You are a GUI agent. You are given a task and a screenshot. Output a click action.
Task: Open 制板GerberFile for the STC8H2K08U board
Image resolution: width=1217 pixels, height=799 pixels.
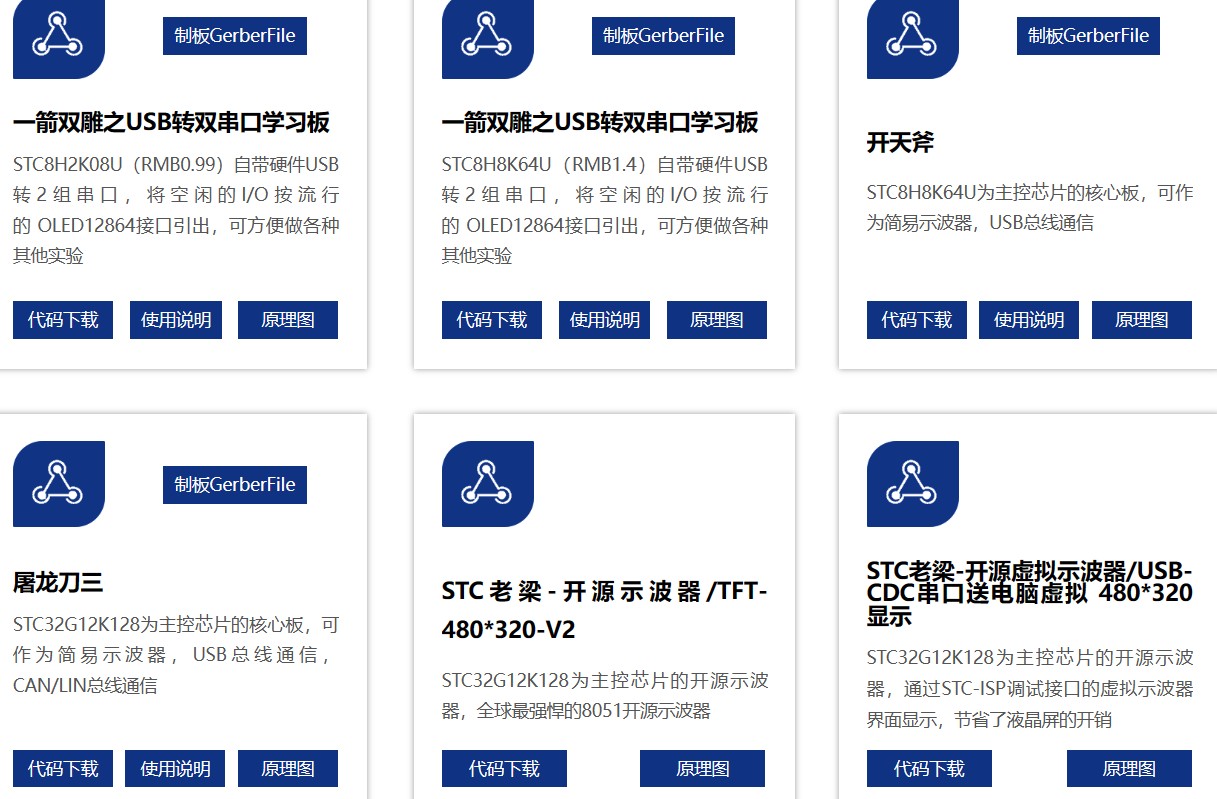(x=235, y=36)
